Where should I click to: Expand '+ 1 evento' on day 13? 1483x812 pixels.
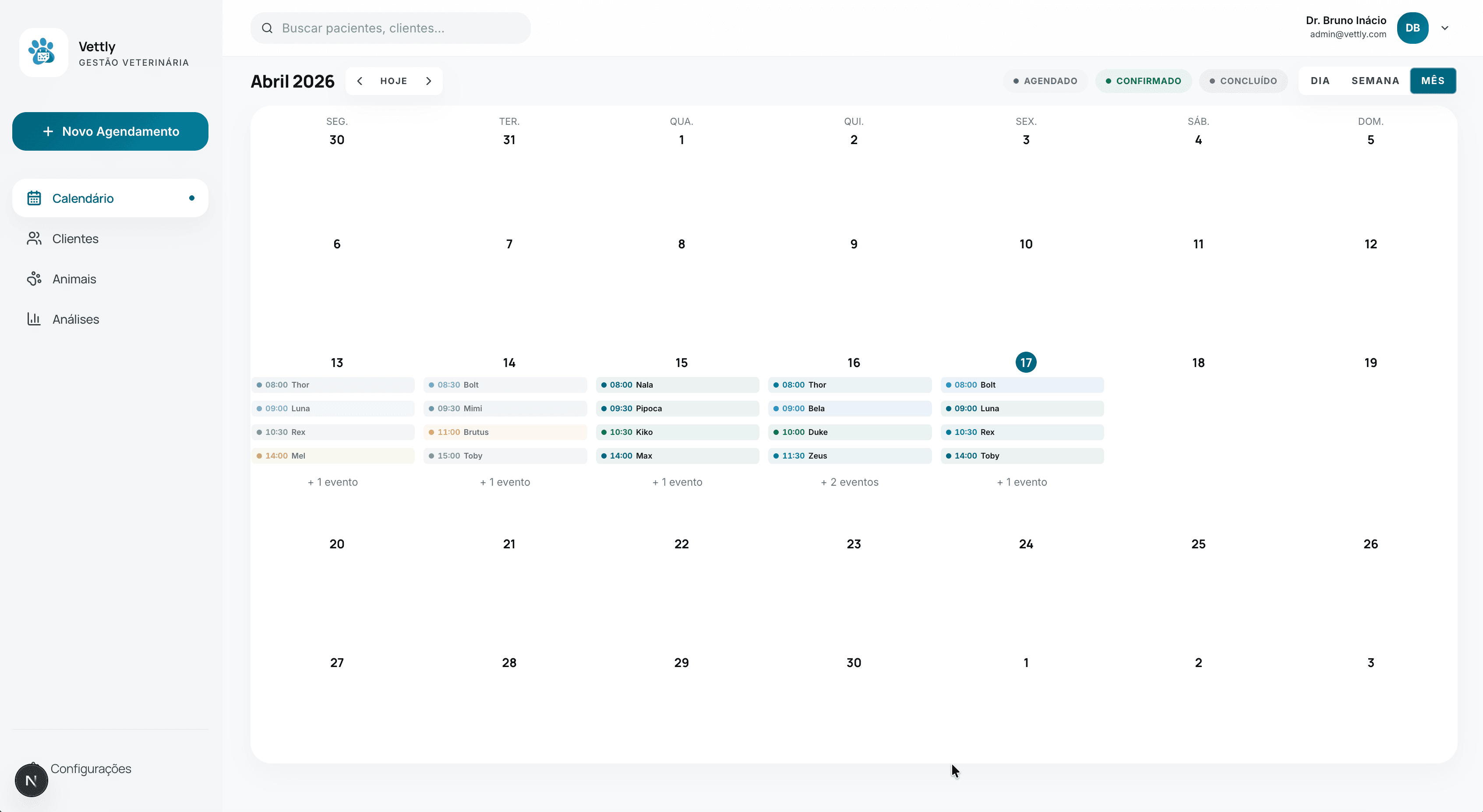(333, 482)
